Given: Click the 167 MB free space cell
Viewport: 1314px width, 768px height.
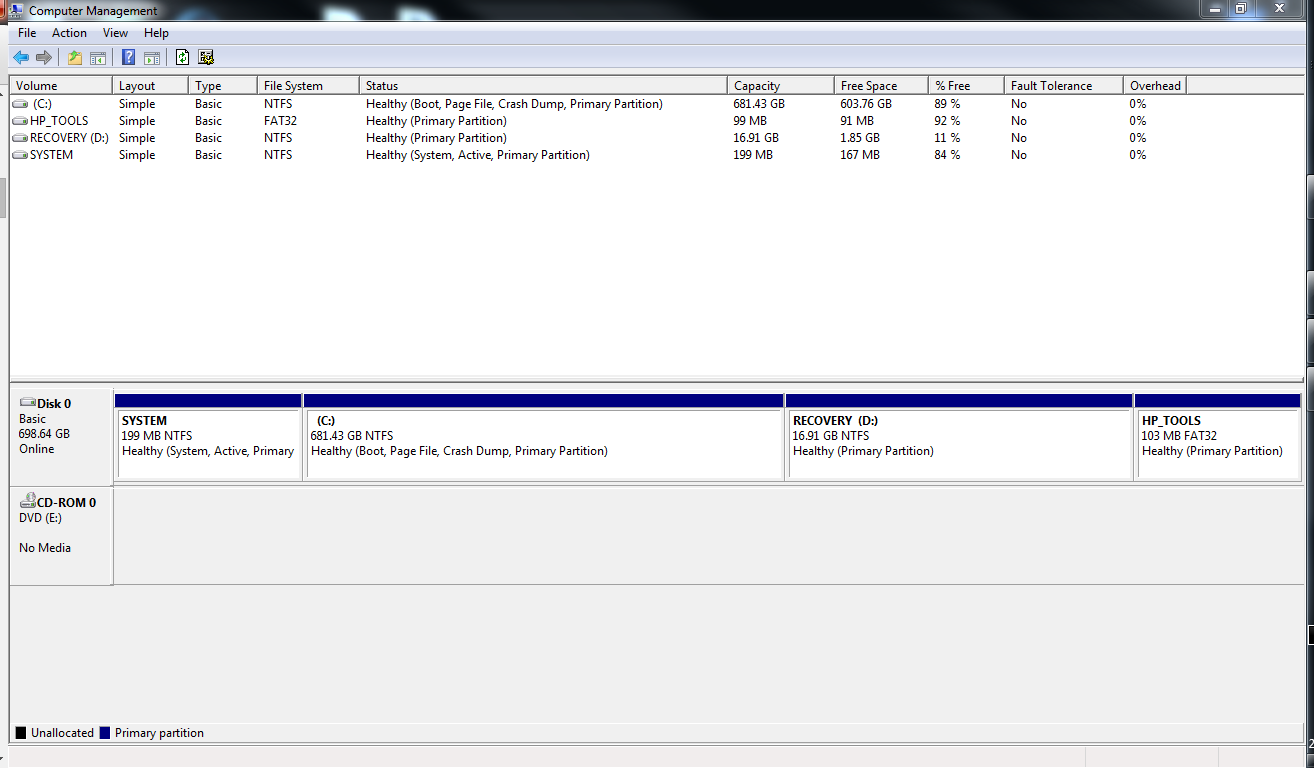Looking at the screenshot, I should point(860,155).
